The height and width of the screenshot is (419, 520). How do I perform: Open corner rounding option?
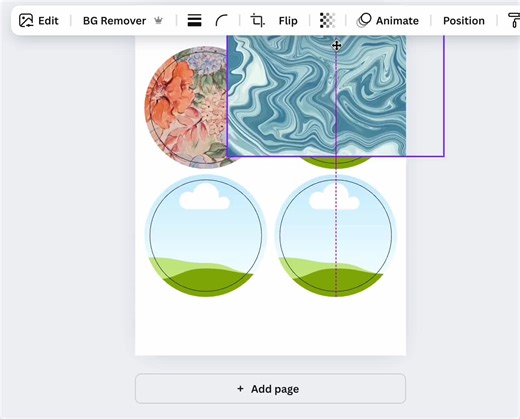[222, 21]
